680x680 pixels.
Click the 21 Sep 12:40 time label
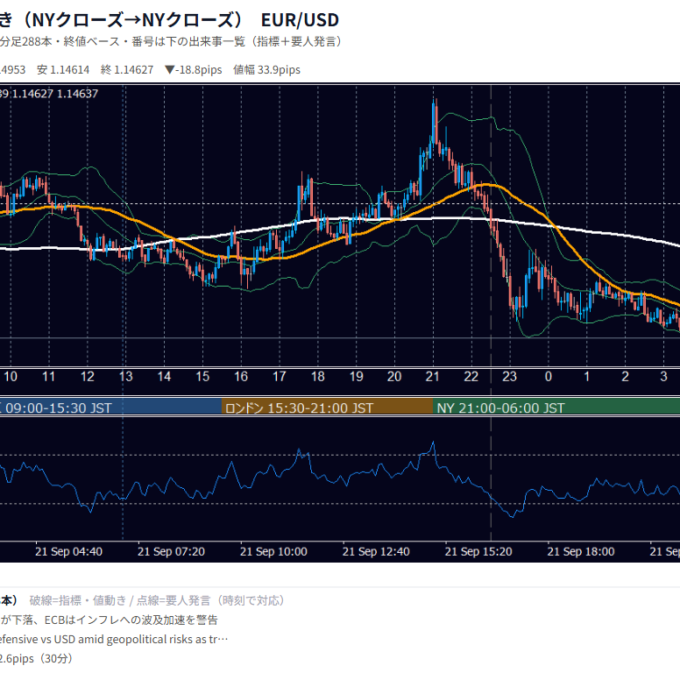376,552
